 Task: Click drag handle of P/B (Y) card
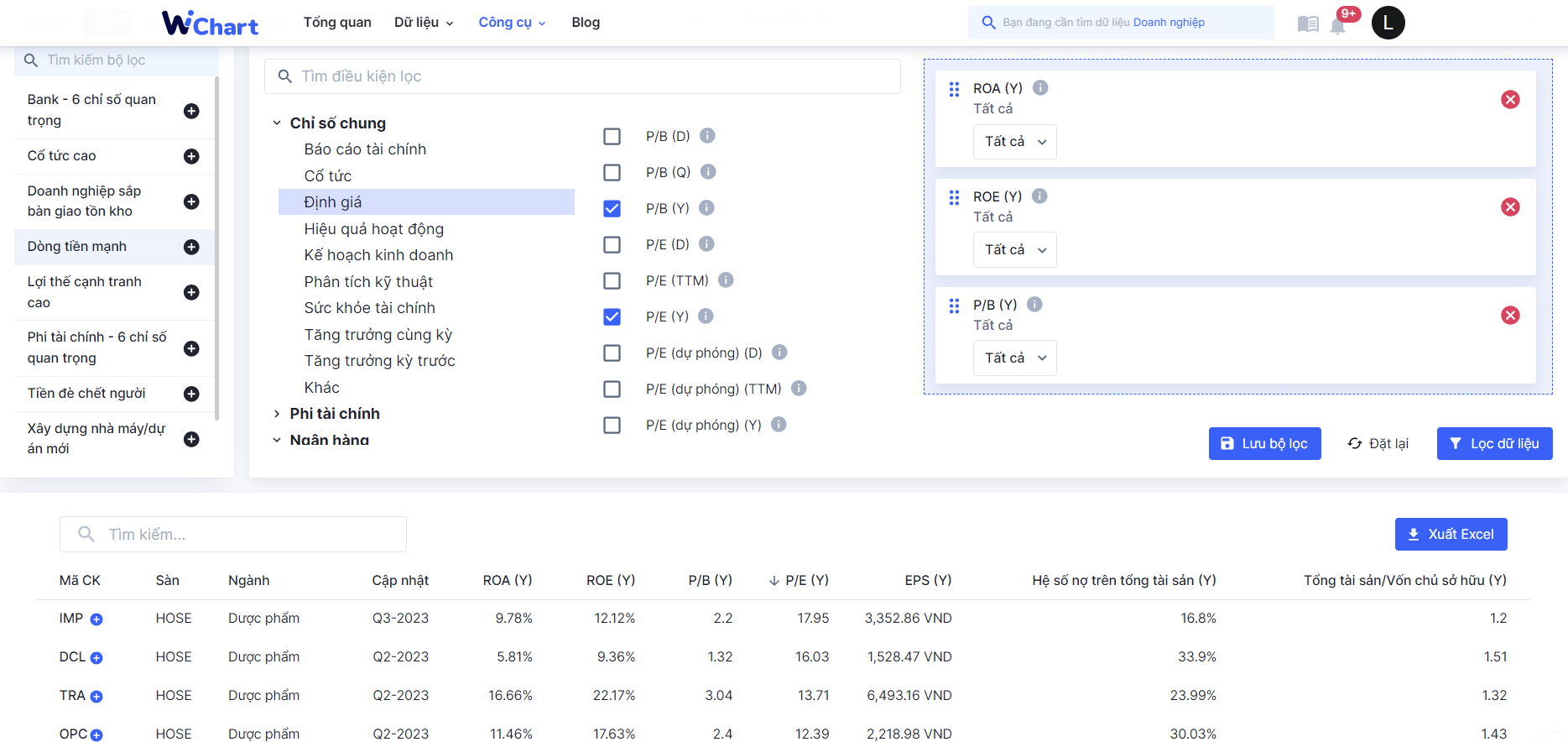click(x=954, y=306)
